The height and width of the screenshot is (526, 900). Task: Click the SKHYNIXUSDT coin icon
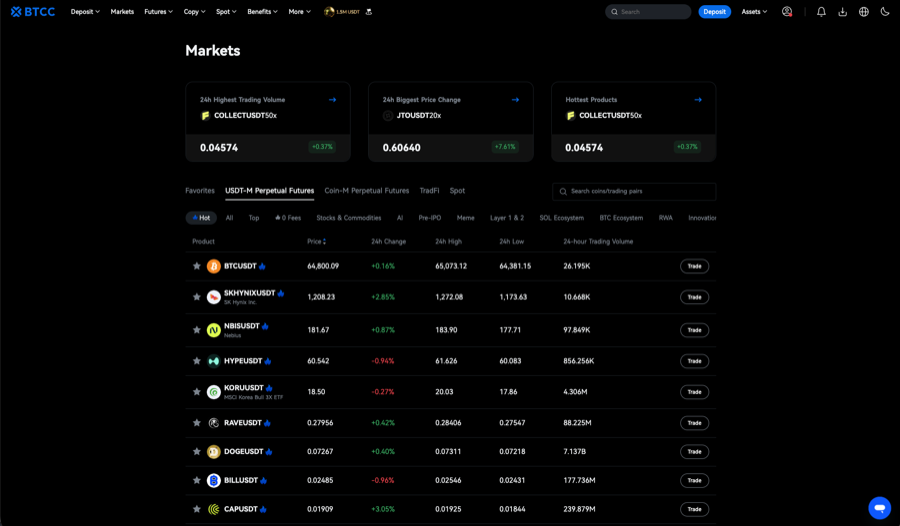point(214,297)
